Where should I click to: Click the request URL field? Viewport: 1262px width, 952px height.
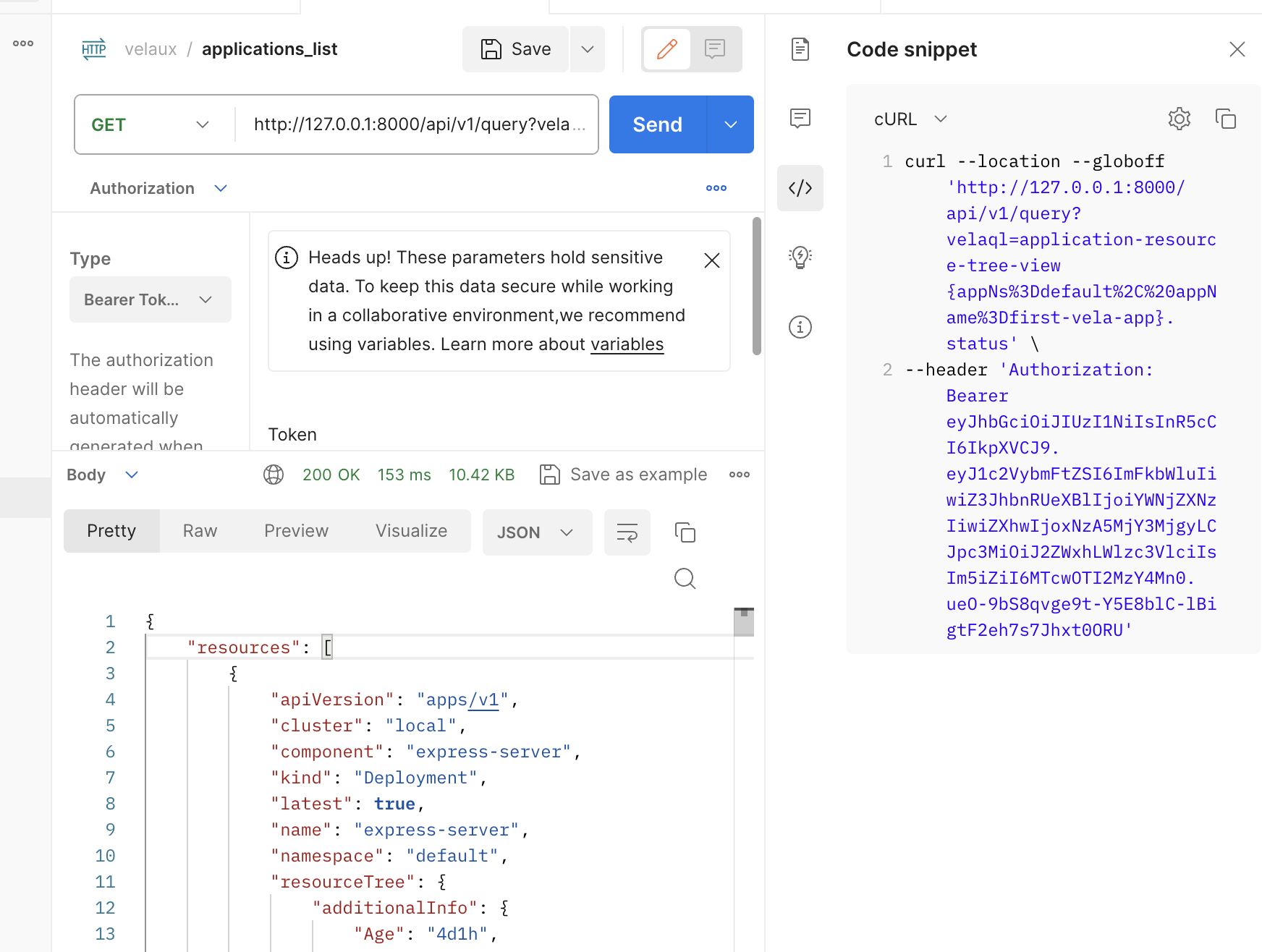(419, 124)
